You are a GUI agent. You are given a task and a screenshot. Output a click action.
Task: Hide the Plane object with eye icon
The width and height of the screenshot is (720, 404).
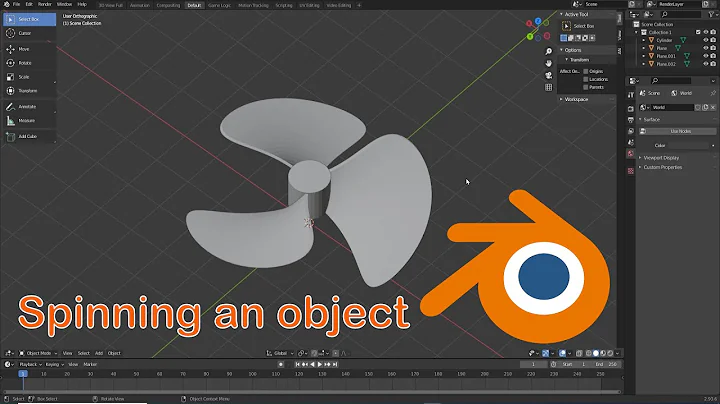[x=706, y=48]
